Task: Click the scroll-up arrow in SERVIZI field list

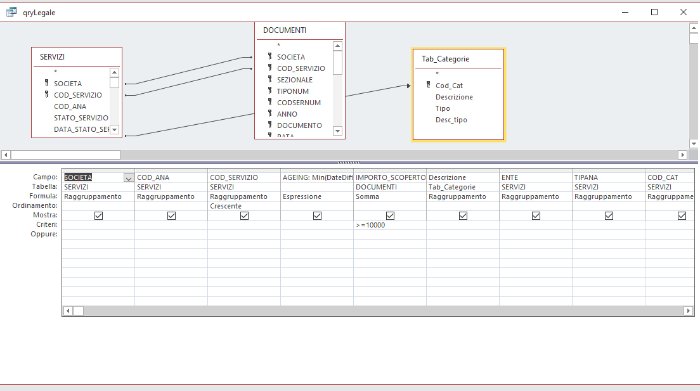Action: tap(114, 72)
